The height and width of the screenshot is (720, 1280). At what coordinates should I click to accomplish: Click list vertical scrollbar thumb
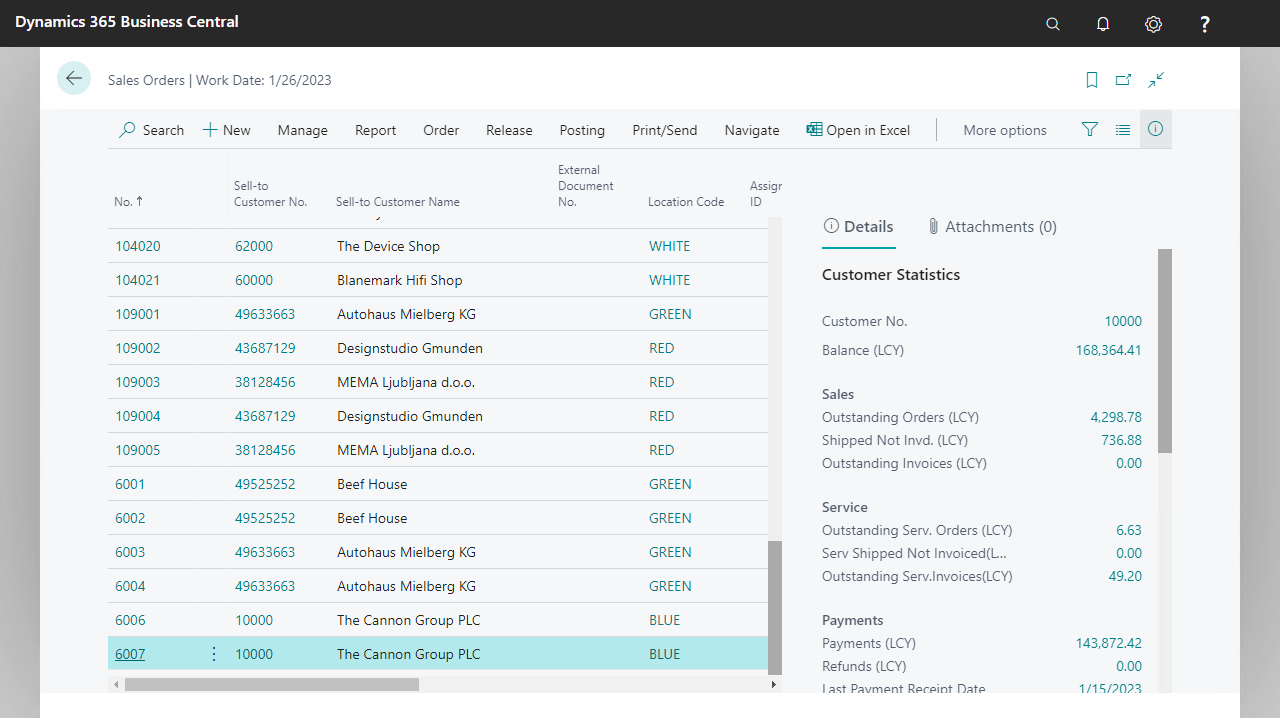point(774,606)
